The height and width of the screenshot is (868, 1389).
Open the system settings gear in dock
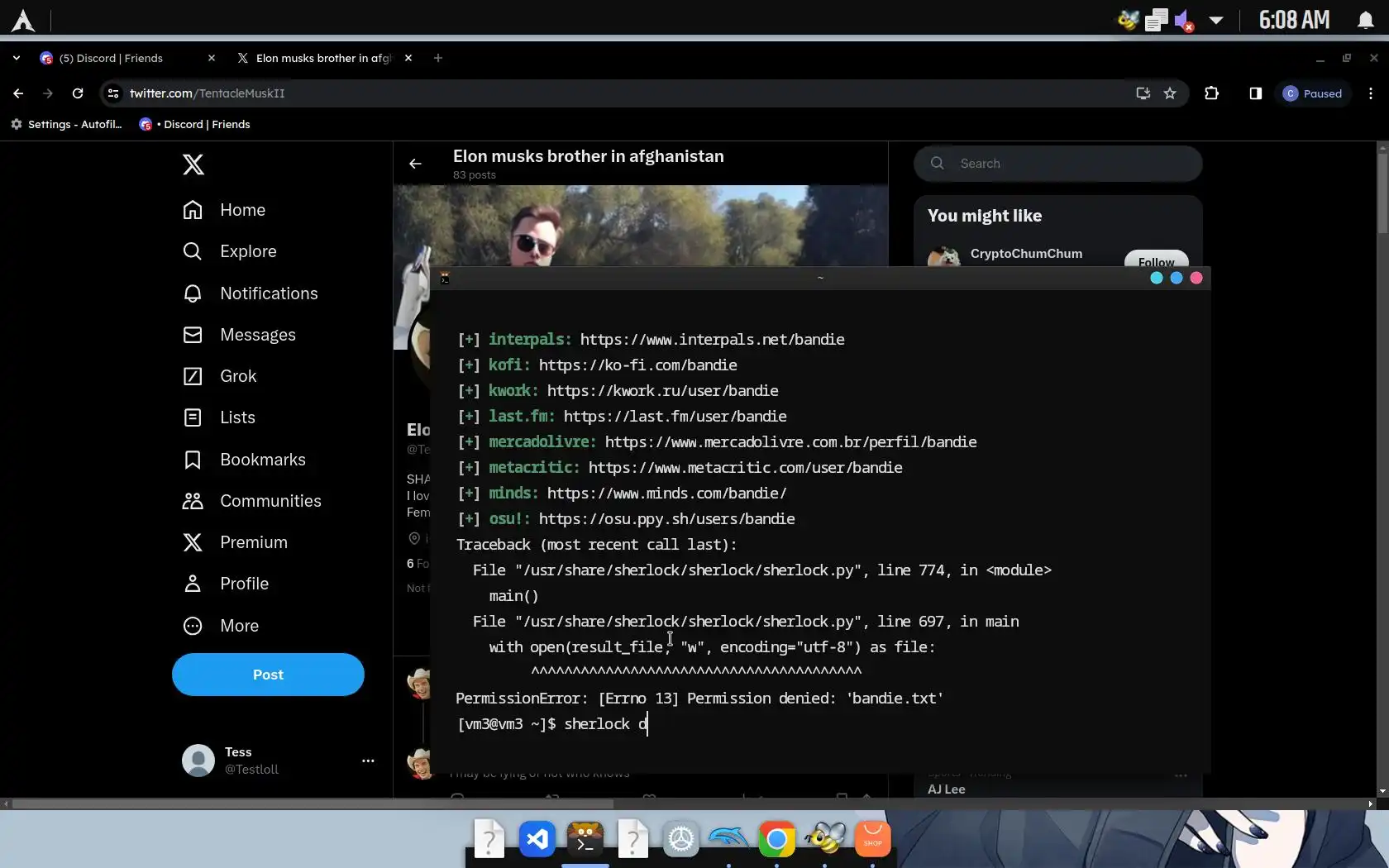(x=681, y=840)
